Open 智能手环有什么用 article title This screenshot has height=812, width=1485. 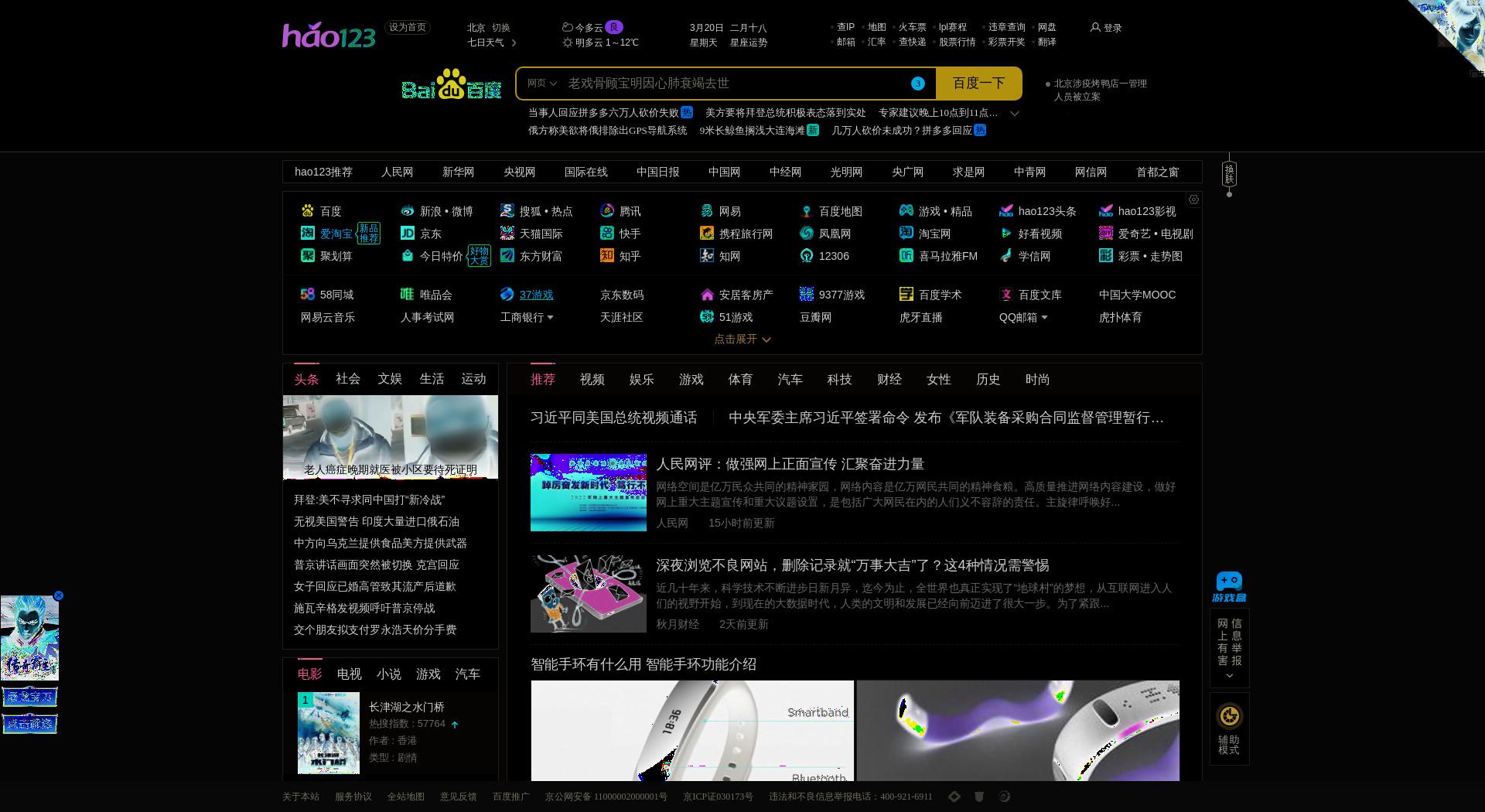pos(643,664)
